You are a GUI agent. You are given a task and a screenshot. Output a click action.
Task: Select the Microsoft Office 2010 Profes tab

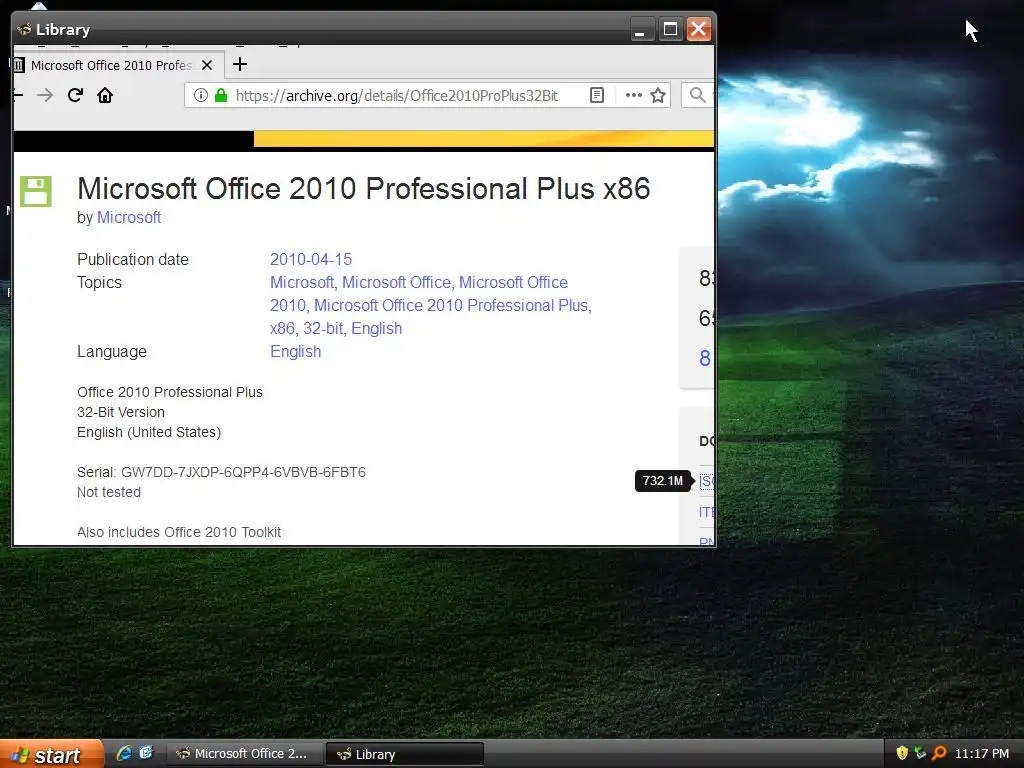[111, 65]
